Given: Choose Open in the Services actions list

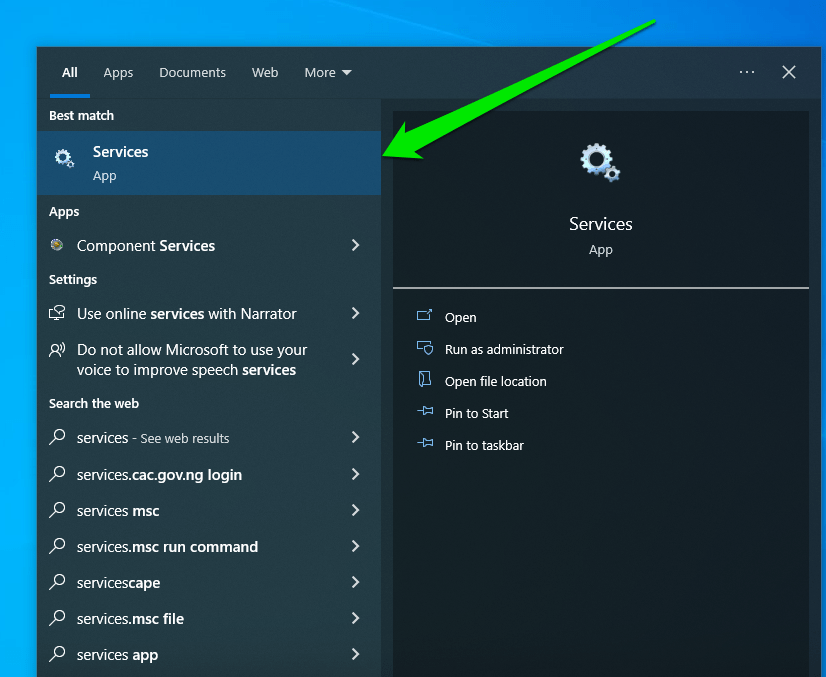Looking at the screenshot, I should [x=460, y=317].
